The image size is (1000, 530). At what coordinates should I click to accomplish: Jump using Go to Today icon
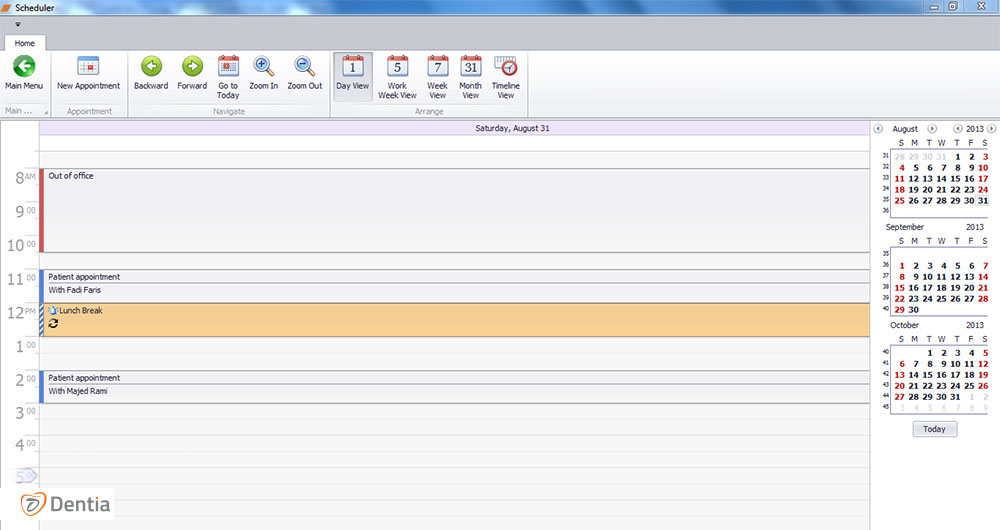[x=228, y=68]
